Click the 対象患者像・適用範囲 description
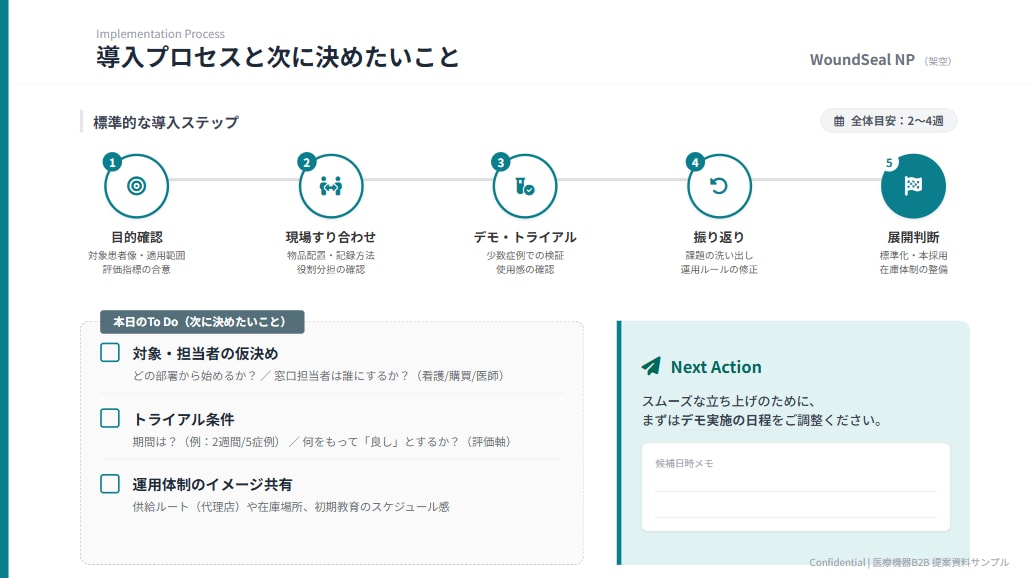Screen dimensions: 1032x578 coord(136,255)
